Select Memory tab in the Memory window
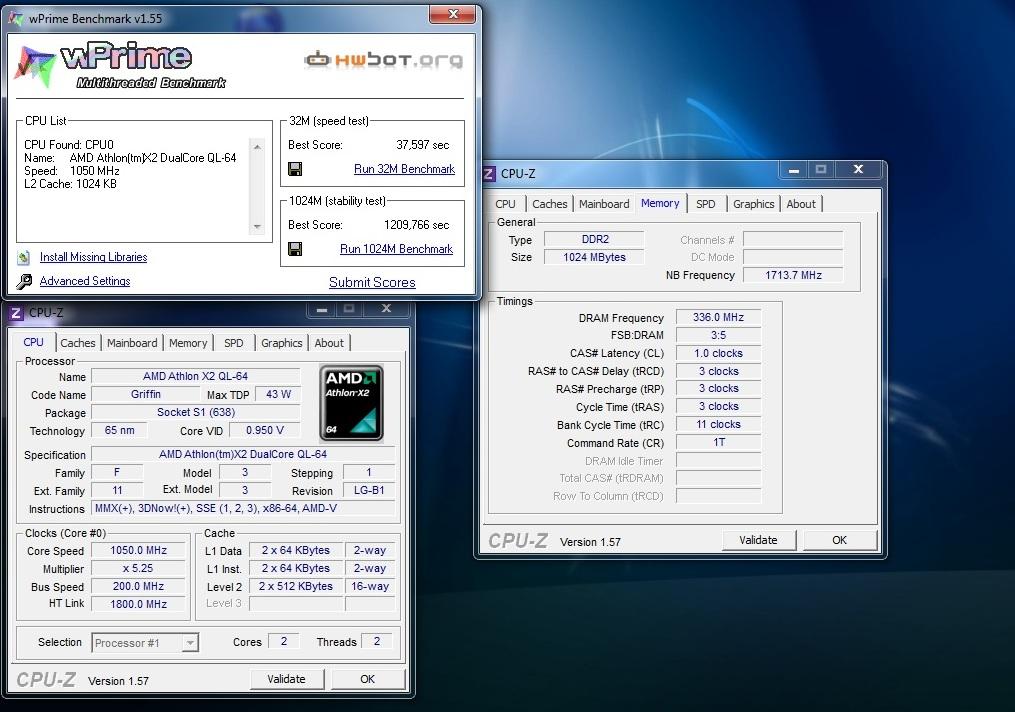The width and height of the screenshot is (1015, 712). tap(660, 203)
